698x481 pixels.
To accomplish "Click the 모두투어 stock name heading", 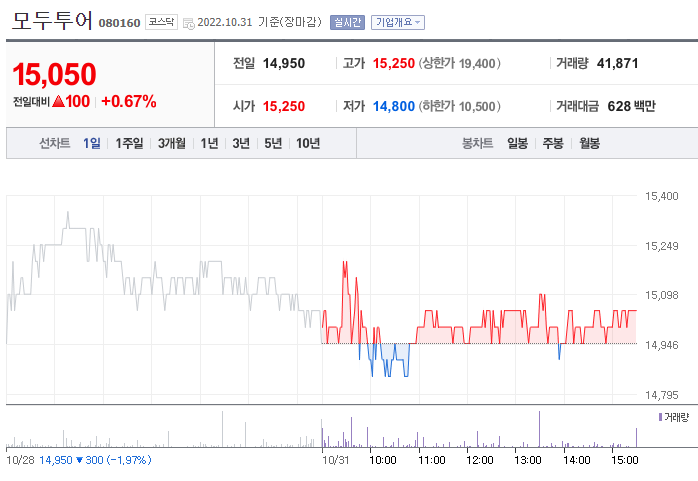I will tap(53, 20).
